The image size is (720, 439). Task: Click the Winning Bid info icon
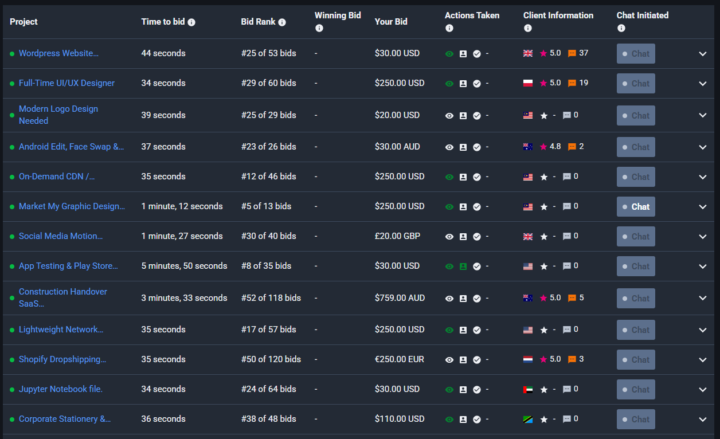pos(319,28)
